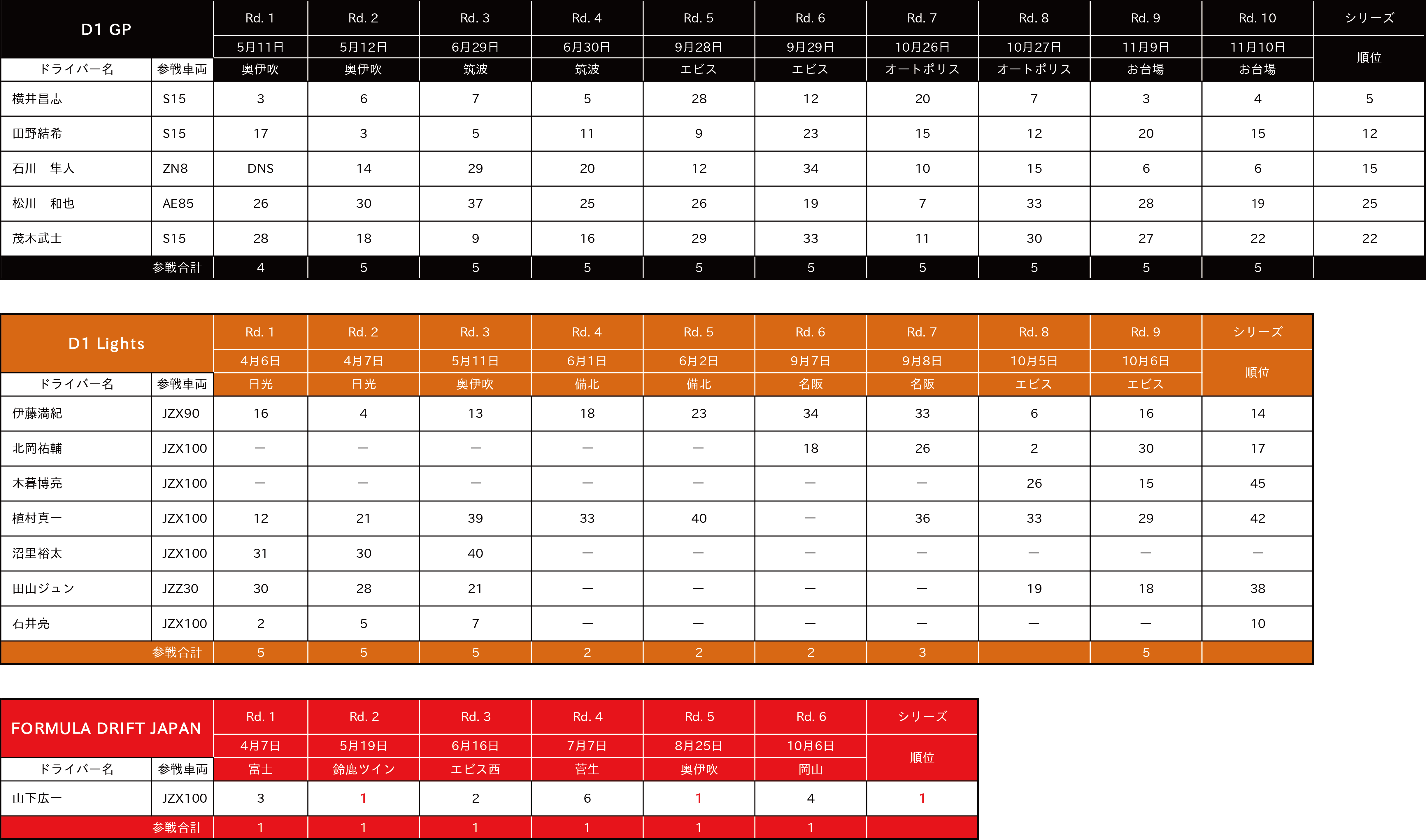Click the D1 Lights table title

point(106,343)
